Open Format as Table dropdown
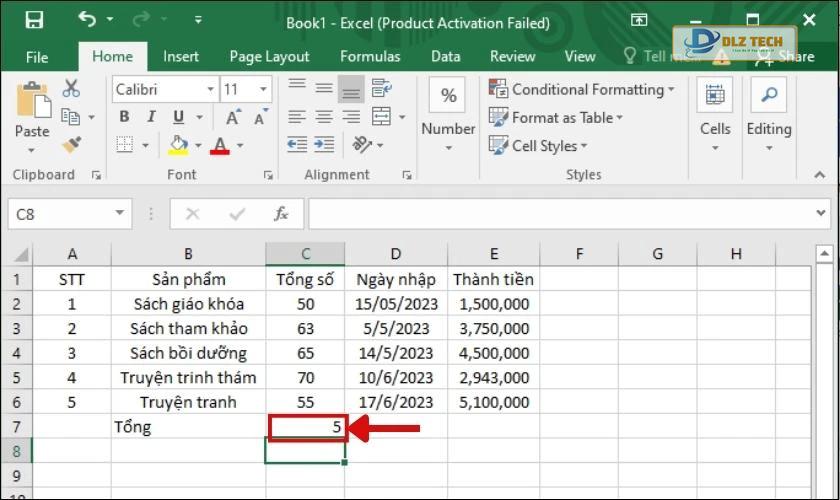Screen dimensions: 840x500 (556, 117)
